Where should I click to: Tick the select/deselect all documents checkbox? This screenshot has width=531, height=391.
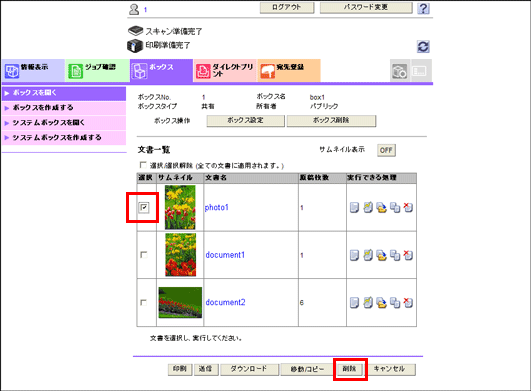143,165
